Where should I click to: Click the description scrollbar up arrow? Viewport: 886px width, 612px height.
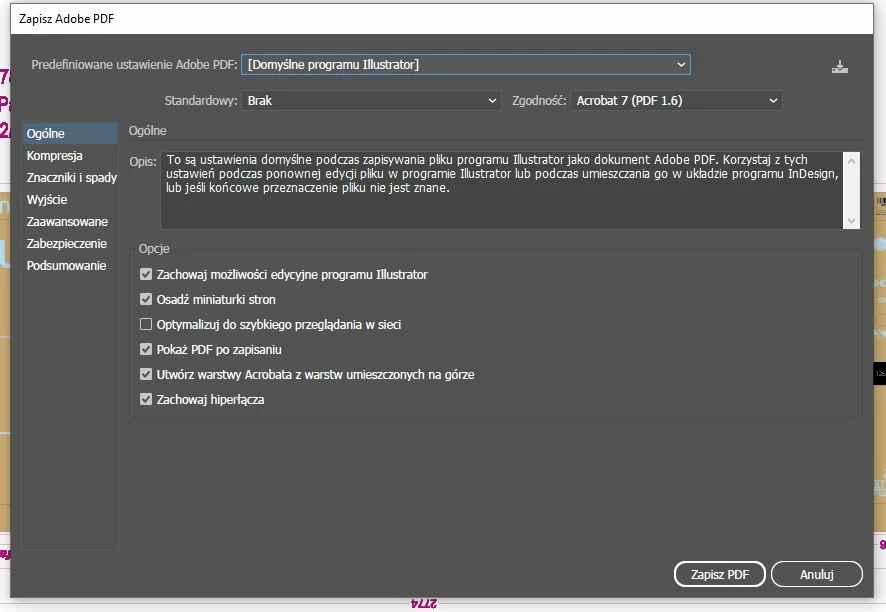tap(851, 161)
